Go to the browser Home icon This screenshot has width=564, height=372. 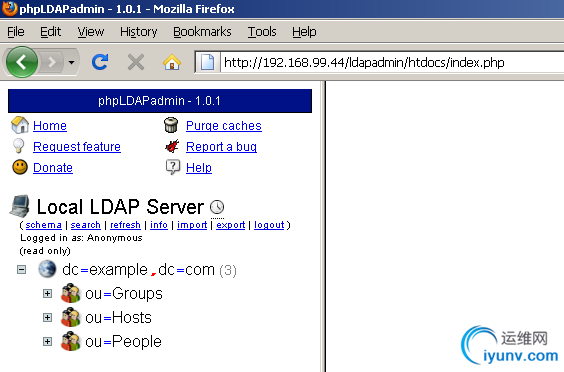click(x=172, y=62)
